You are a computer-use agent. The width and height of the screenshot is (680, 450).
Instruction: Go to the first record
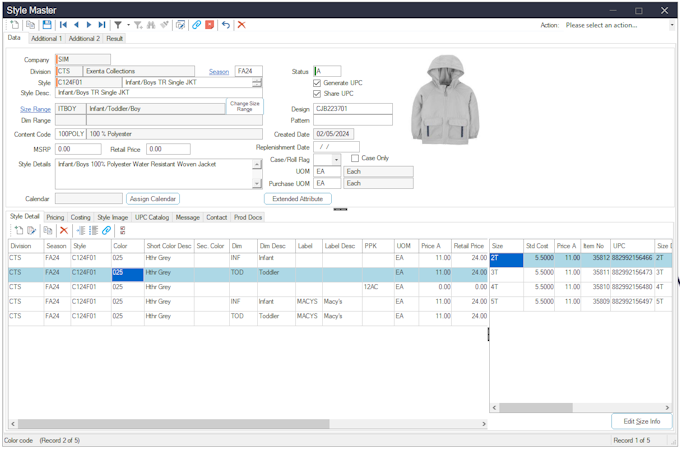pos(63,25)
